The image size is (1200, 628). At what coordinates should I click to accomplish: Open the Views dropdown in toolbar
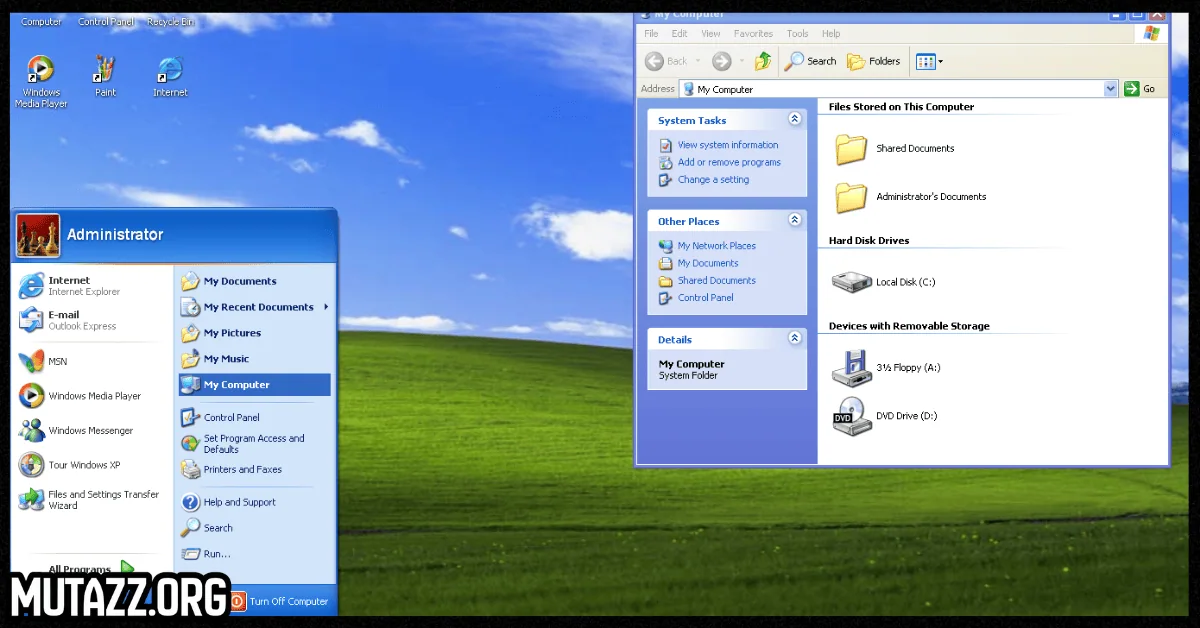(x=929, y=61)
